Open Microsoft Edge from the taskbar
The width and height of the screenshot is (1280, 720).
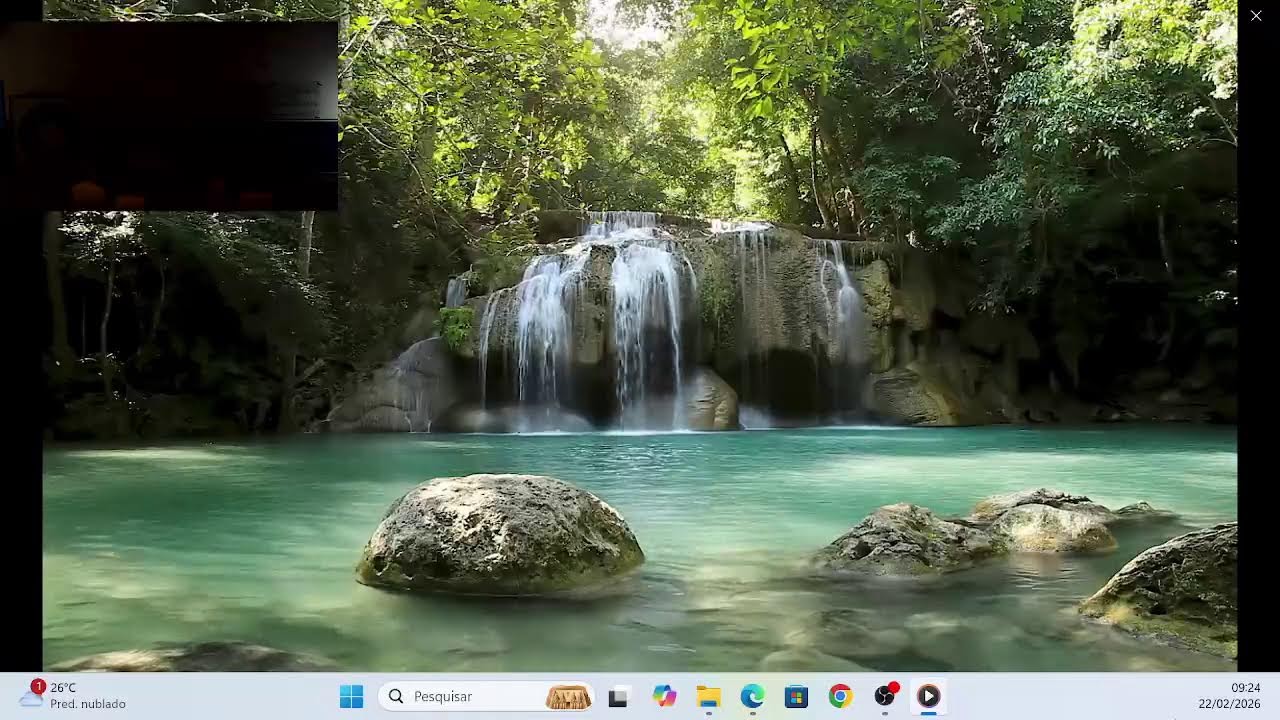pos(752,696)
